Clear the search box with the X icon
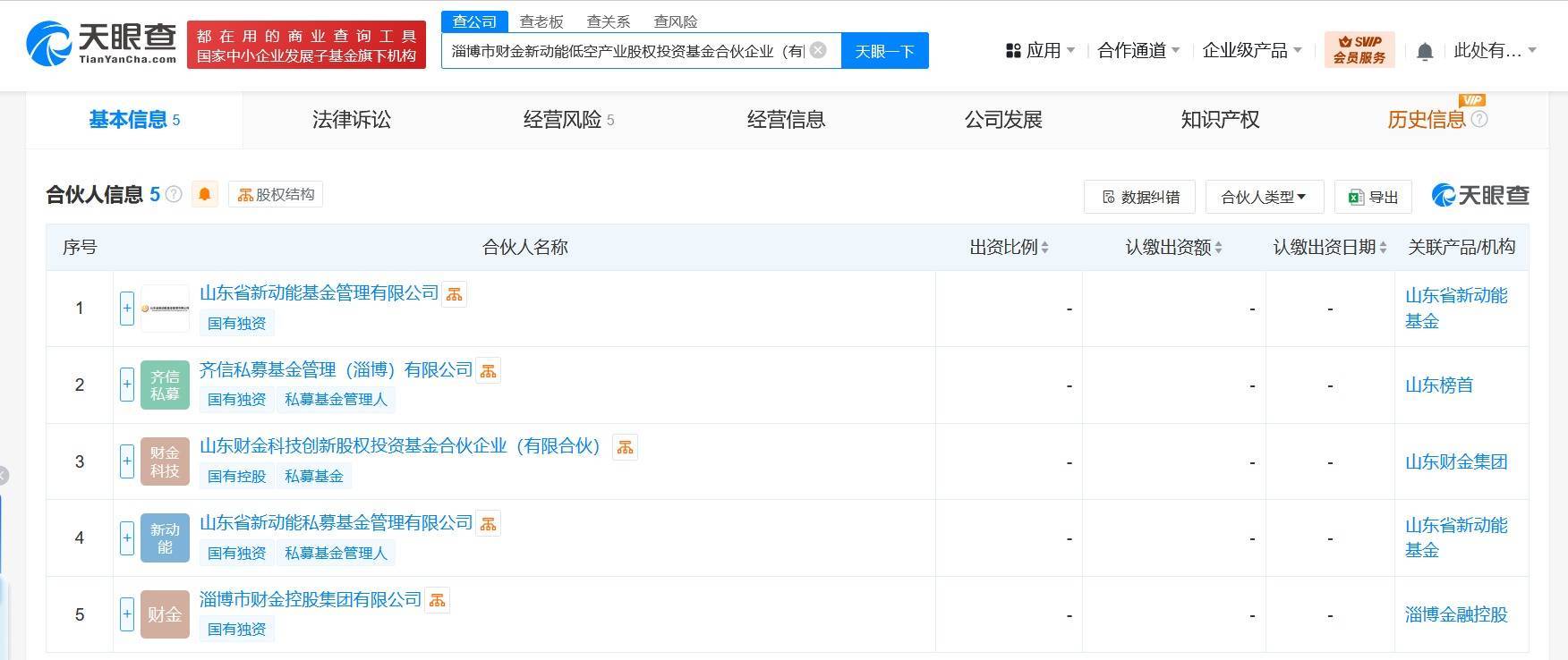1568x660 pixels. pyautogui.click(x=817, y=50)
